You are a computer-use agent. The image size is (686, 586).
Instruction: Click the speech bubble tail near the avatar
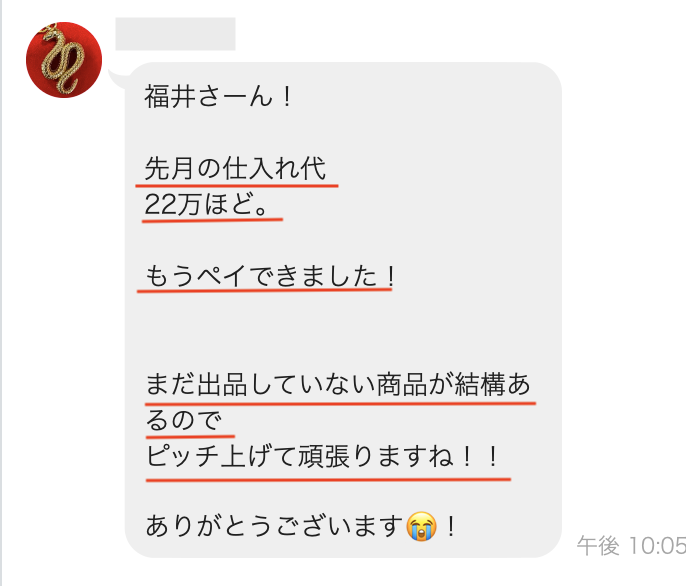point(116,78)
